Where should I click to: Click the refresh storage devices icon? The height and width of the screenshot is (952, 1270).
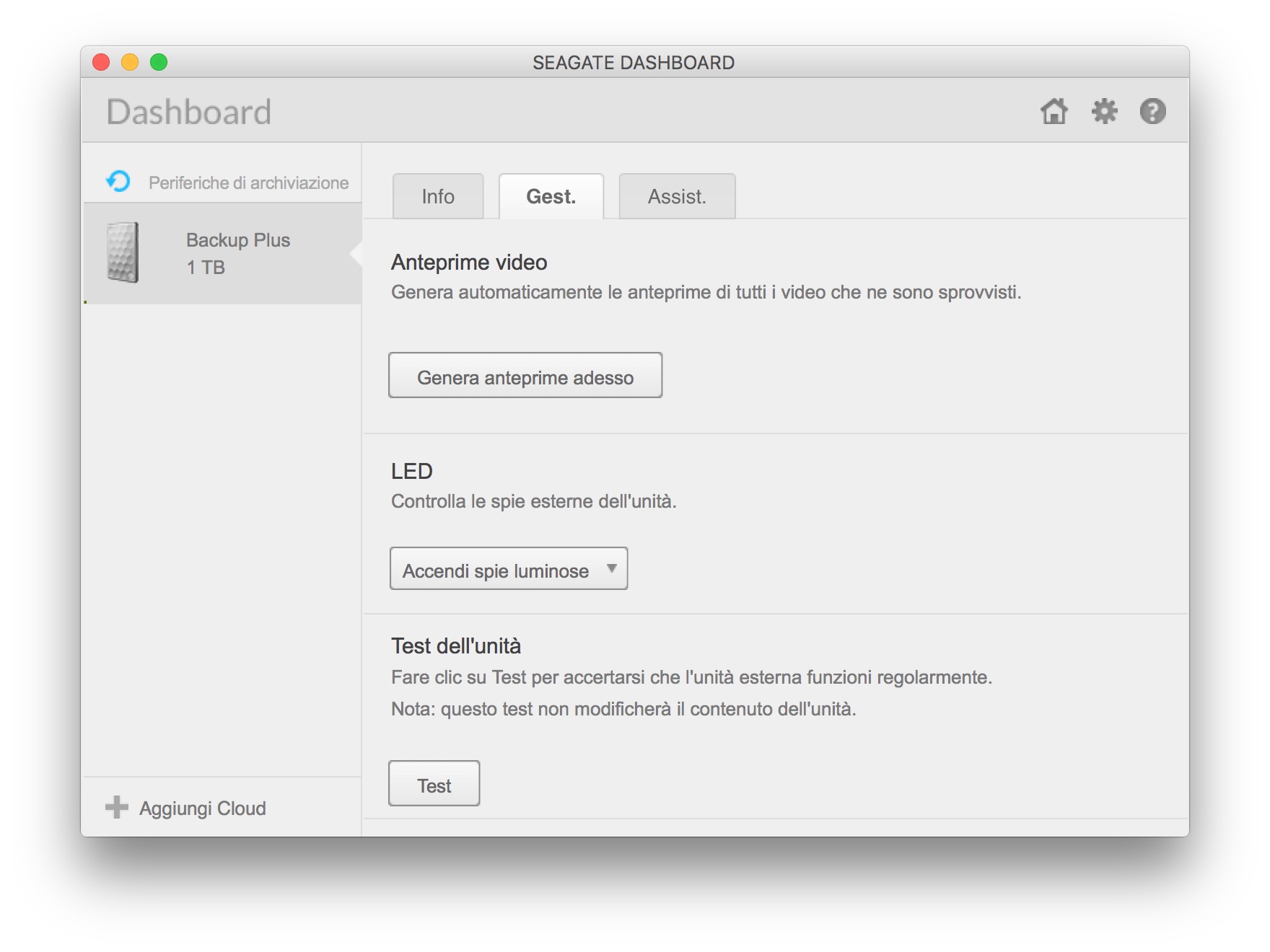pyautogui.click(x=118, y=181)
